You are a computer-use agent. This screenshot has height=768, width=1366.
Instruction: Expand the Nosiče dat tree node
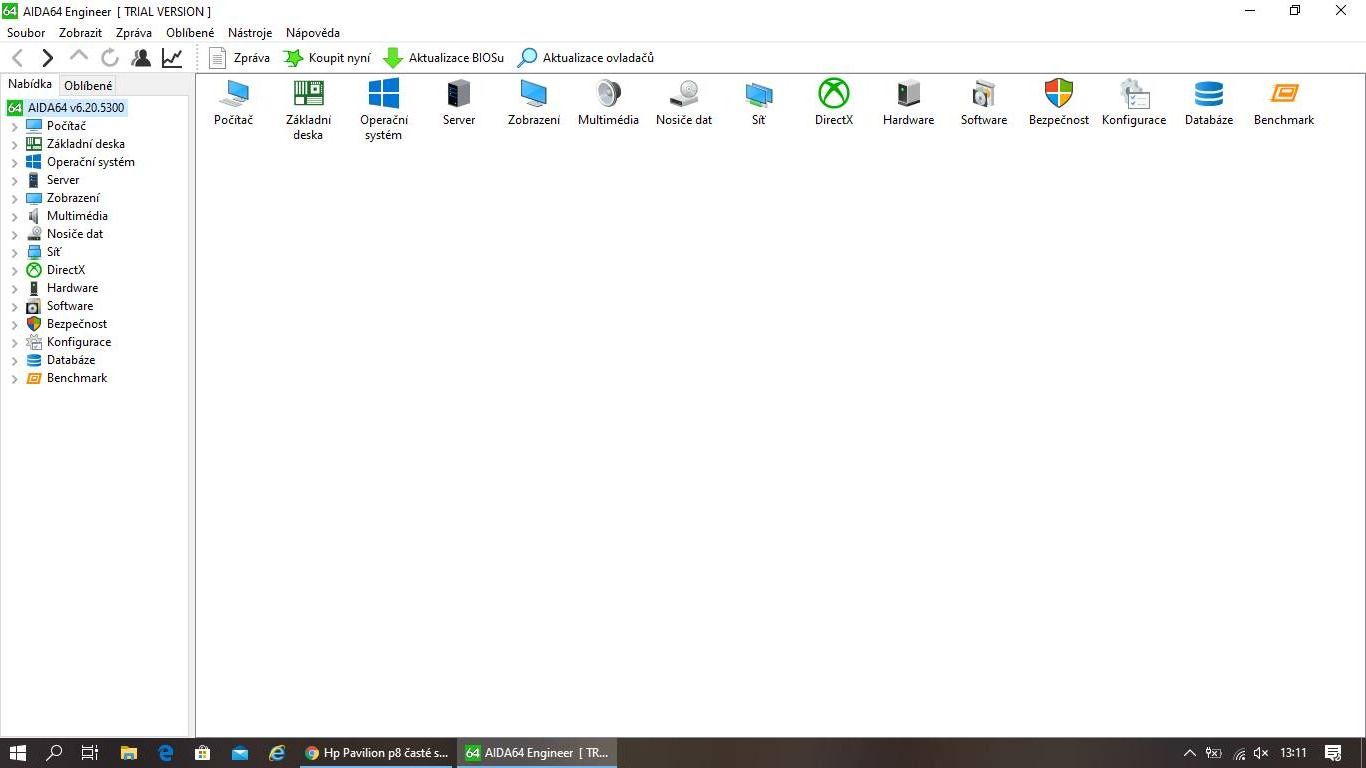coord(14,235)
